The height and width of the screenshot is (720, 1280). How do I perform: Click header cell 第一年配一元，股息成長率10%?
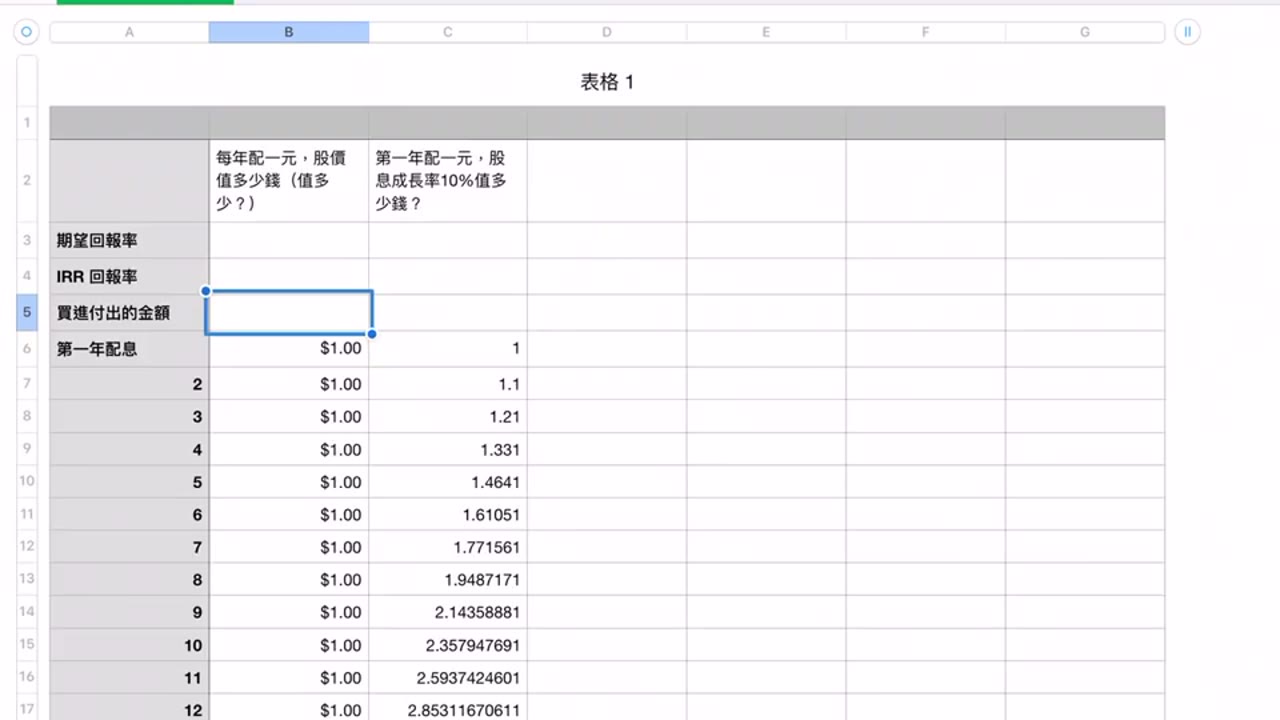[x=448, y=181]
